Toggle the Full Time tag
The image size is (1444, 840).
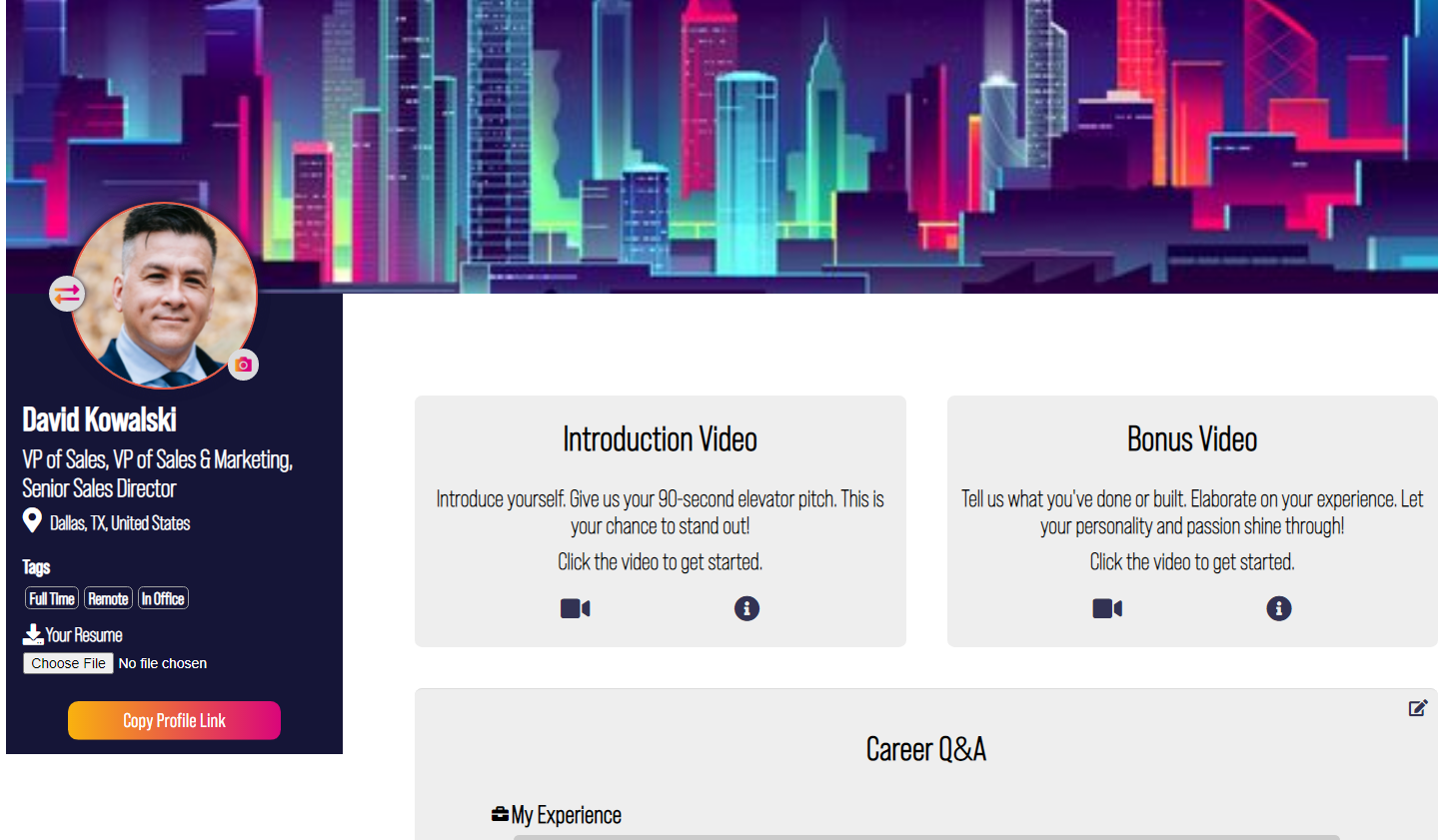pyautogui.click(x=51, y=599)
